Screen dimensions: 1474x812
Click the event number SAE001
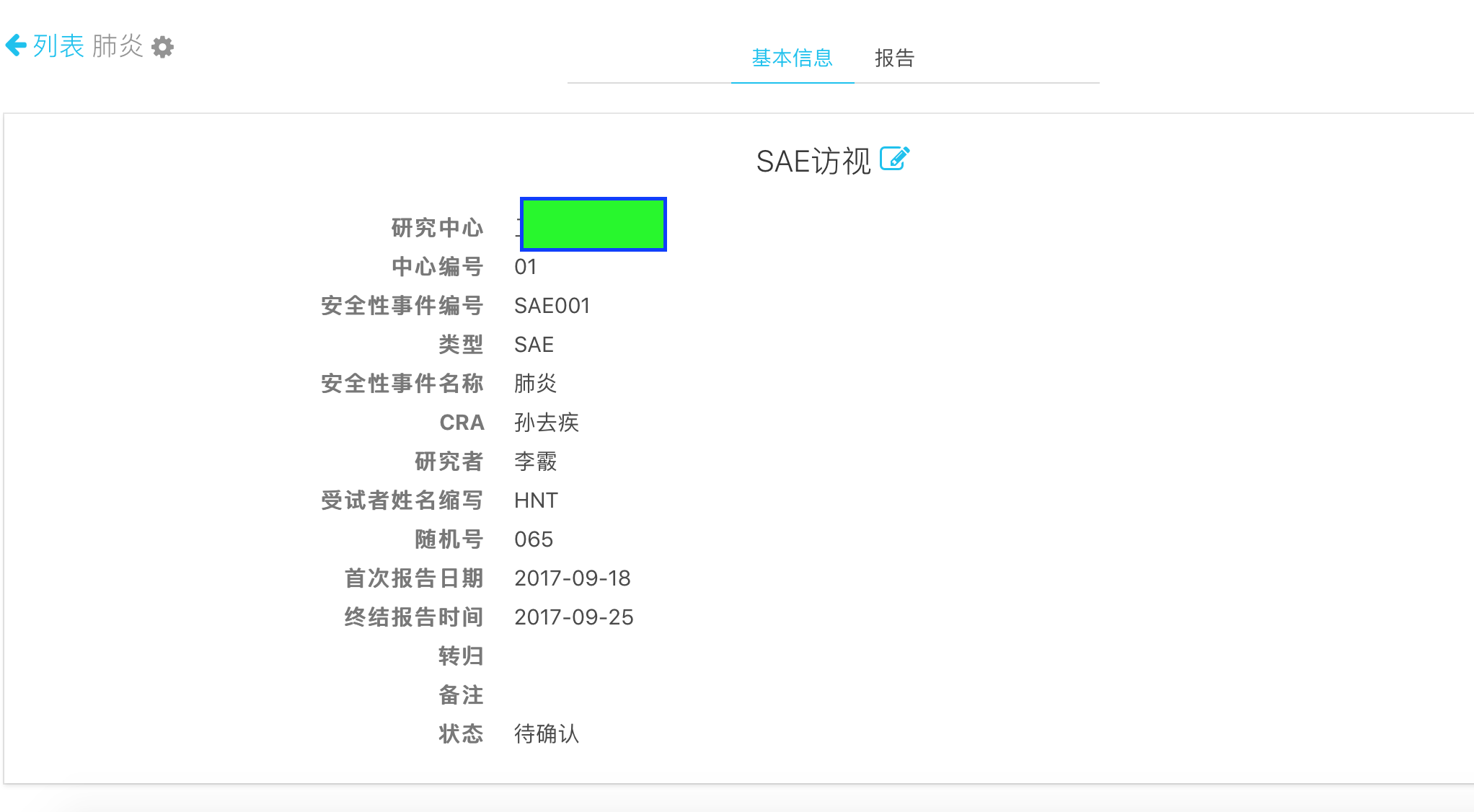click(x=552, y=306)
